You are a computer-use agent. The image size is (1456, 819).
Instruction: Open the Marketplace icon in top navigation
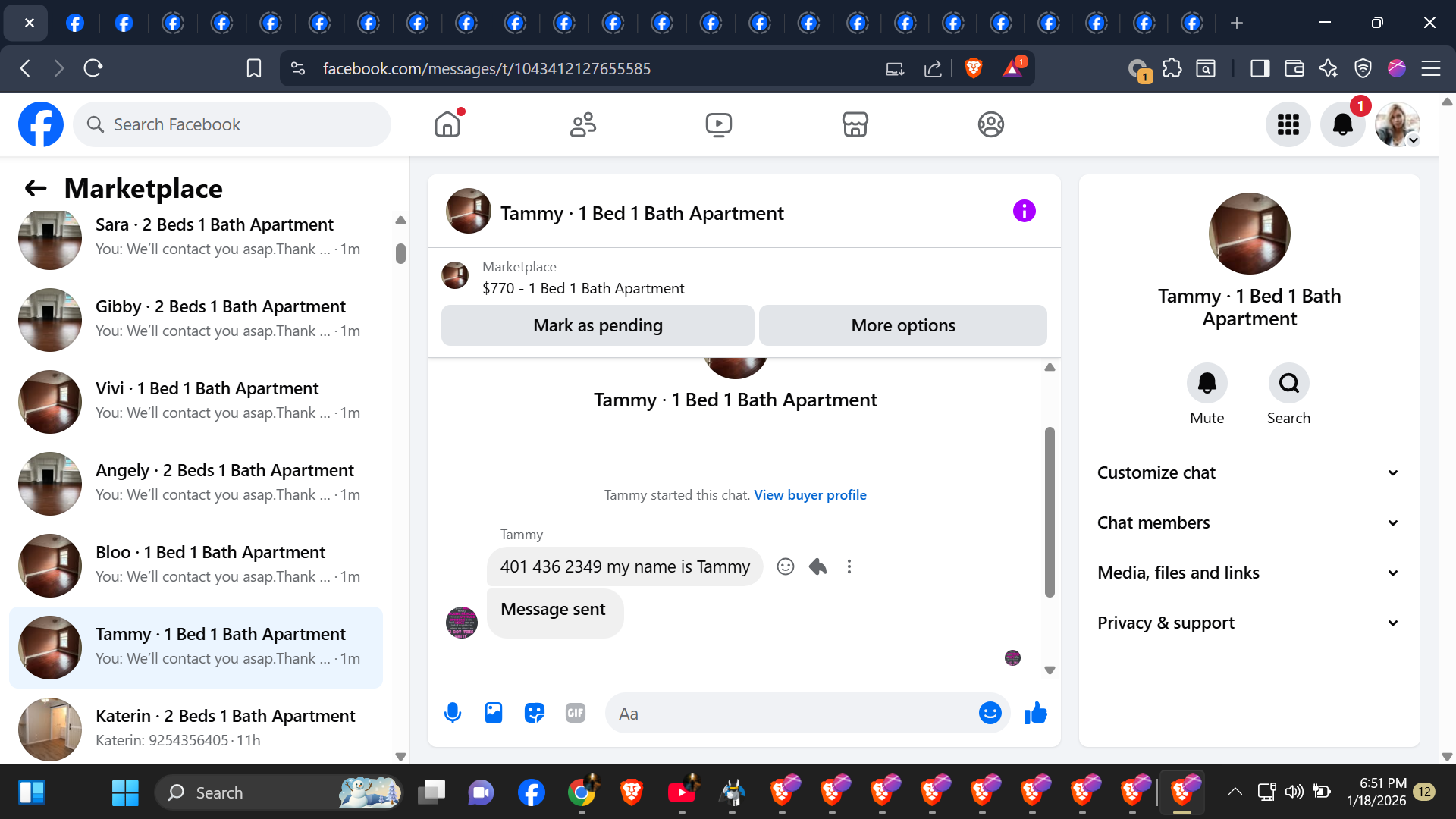(x=855, y=124)
